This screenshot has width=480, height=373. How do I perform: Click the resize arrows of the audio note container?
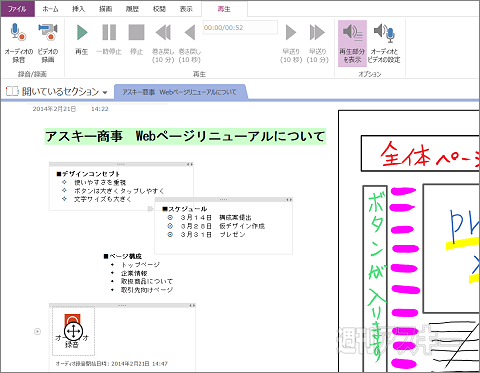[x=192, y=306]
